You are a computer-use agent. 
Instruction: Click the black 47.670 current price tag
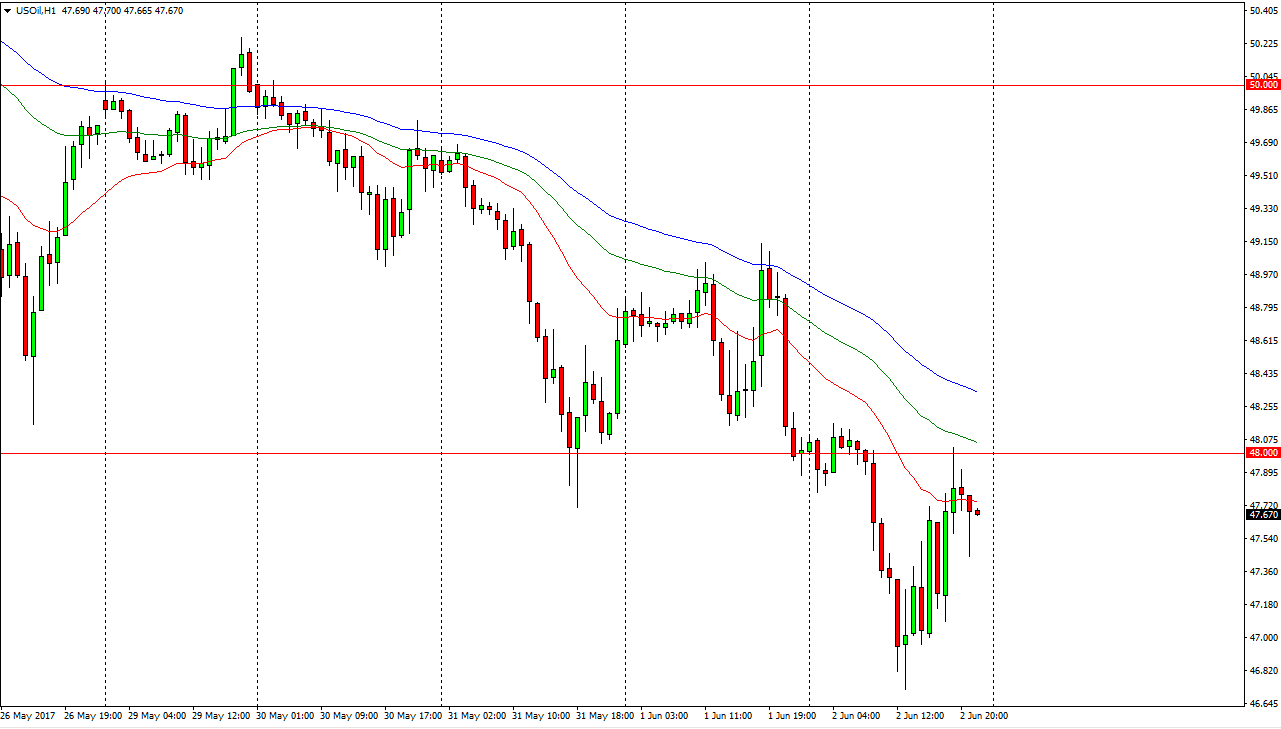(1263, 514)
